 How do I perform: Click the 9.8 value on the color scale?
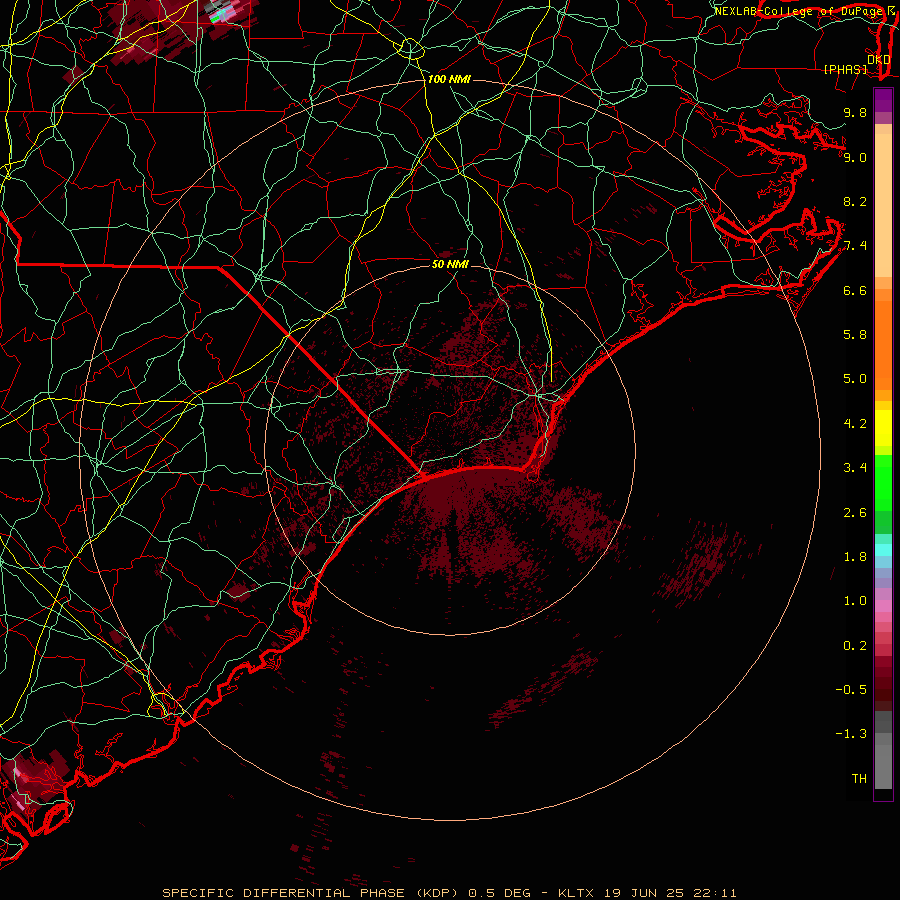(855, 112)
